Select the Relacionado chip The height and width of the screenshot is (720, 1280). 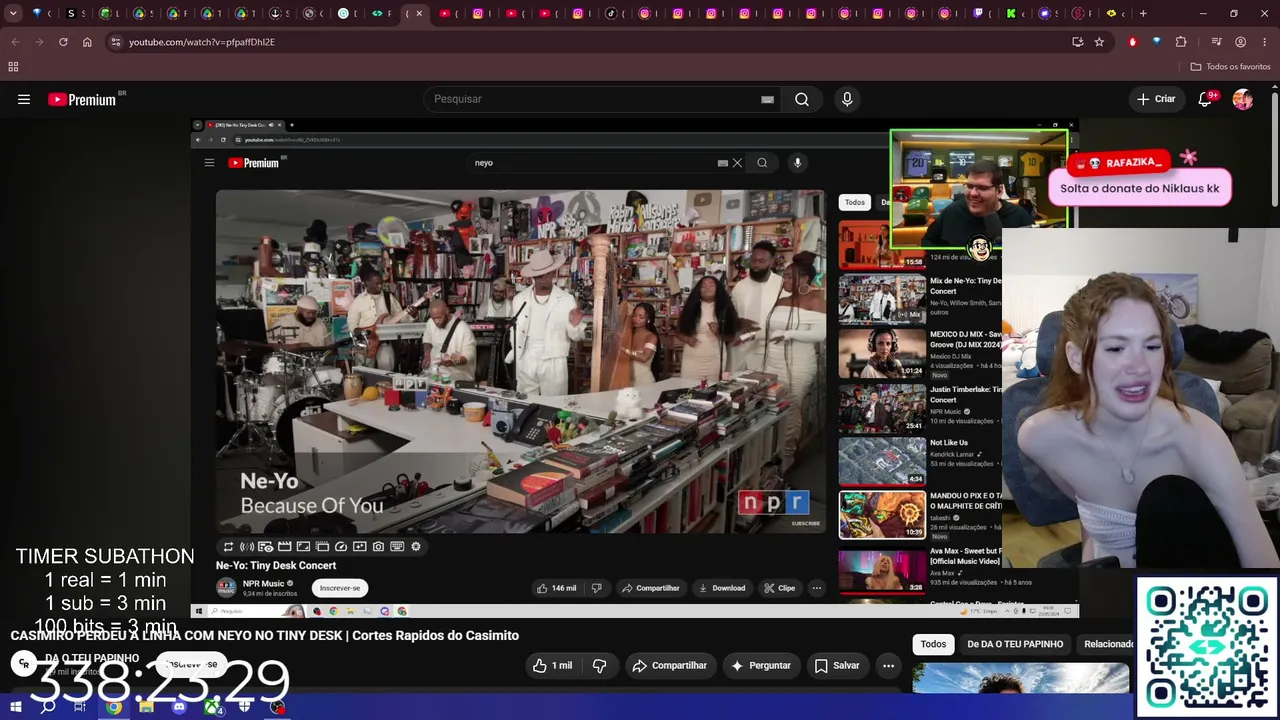pos(1108,644)
